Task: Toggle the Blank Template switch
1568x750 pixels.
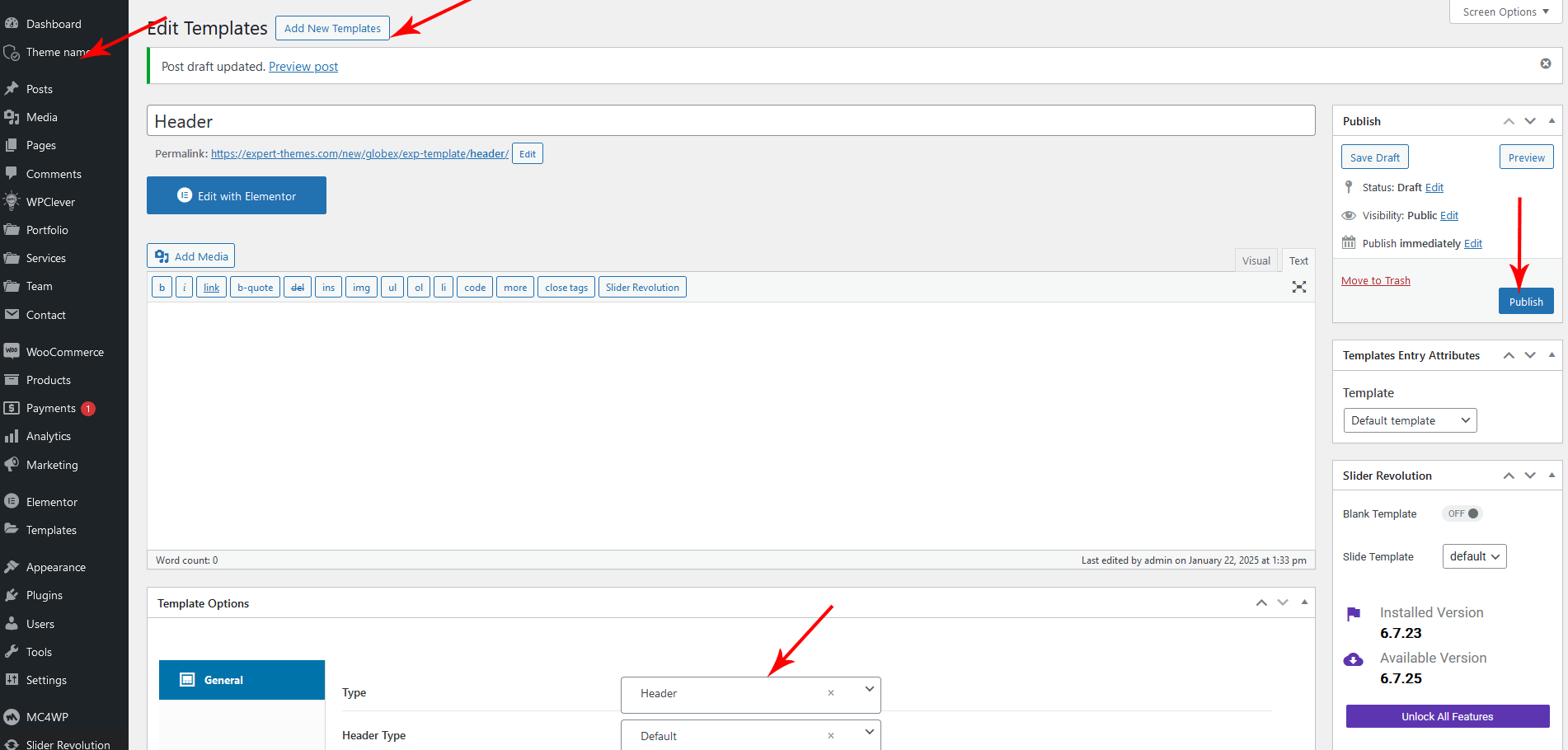Action: [1462, 513]
